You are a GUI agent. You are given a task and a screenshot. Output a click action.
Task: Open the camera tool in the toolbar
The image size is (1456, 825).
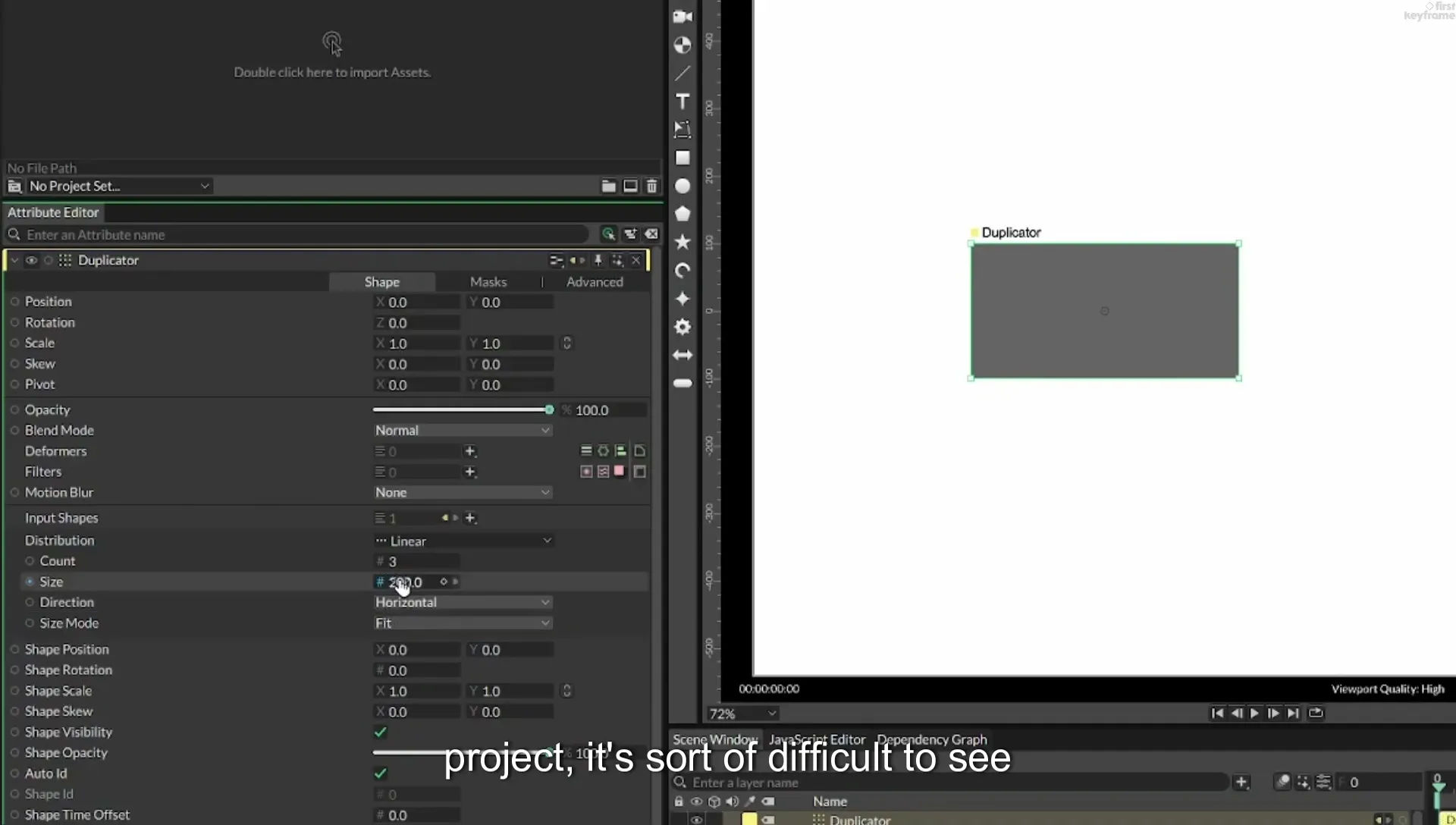point(682,17)
